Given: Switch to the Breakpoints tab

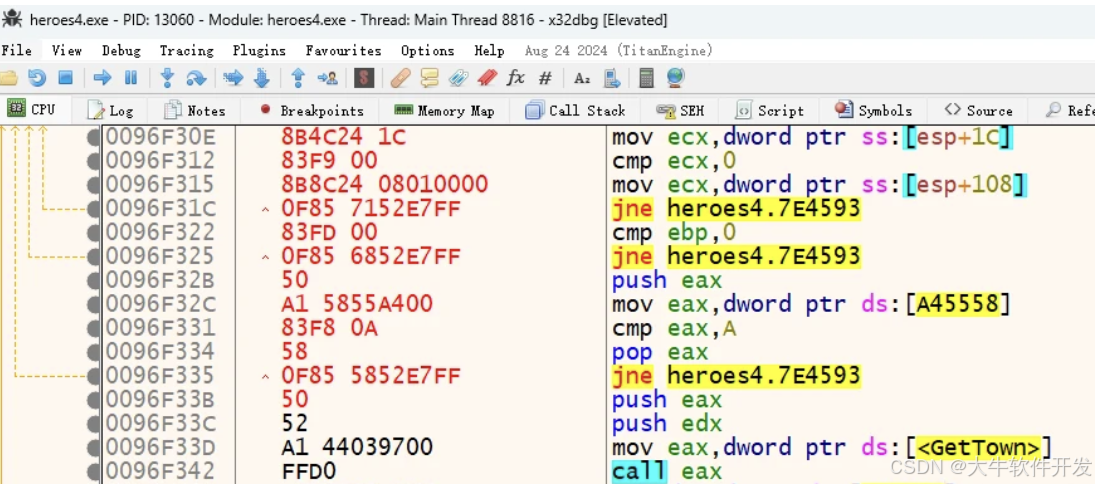Looking at the screenshot, I should tap(312, 111).
